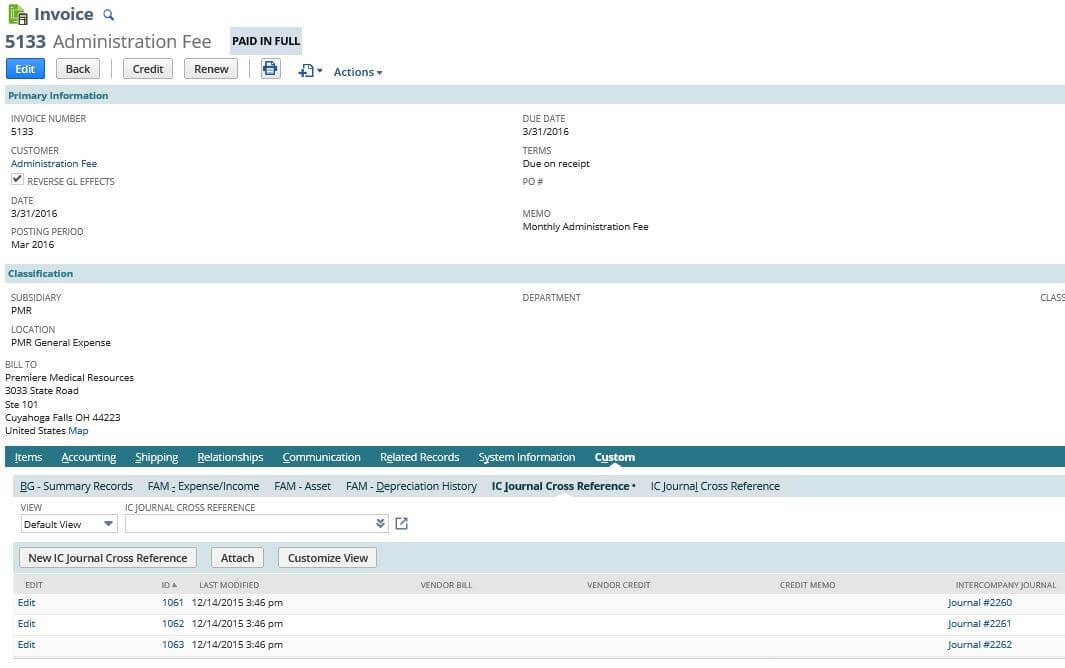The image size is (1065, 668).
Task: Open the Default View dropdown
Action: pos(68,524)
